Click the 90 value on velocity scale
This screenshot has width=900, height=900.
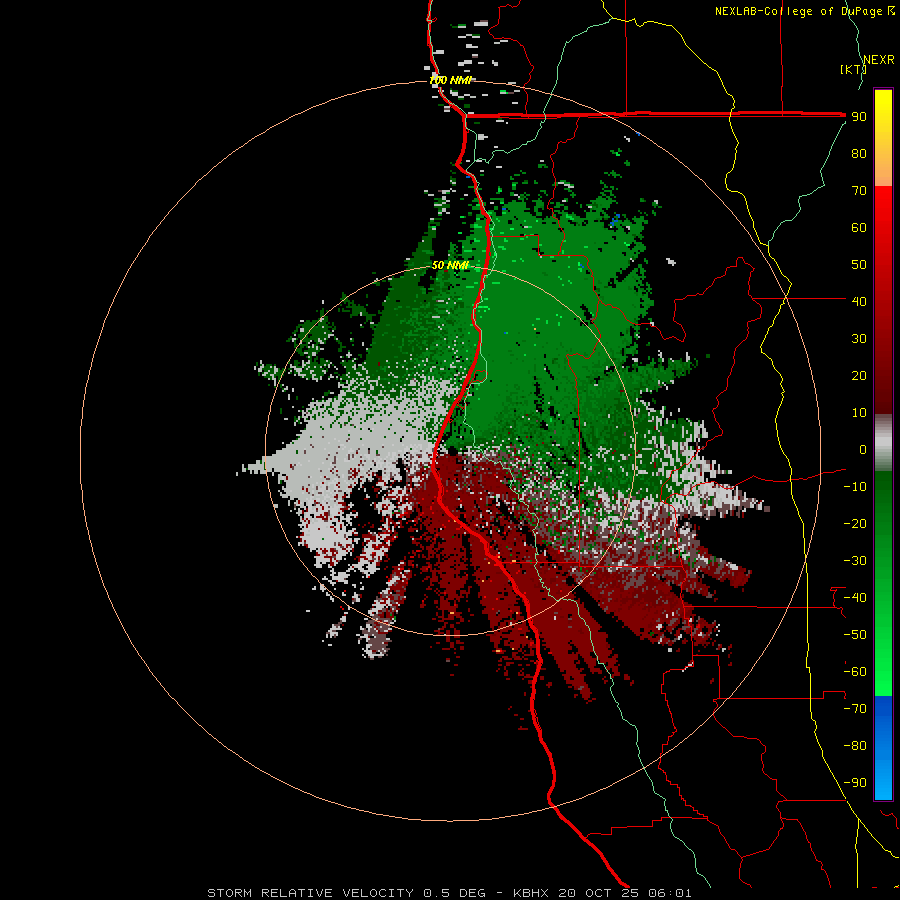pyautogui.click(x=859, y=117)
